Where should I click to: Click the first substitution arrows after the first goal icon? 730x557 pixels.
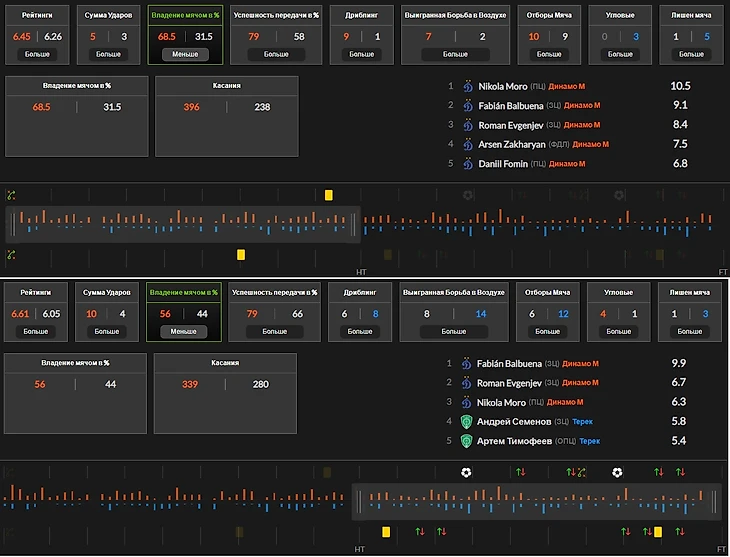(520, 472)
